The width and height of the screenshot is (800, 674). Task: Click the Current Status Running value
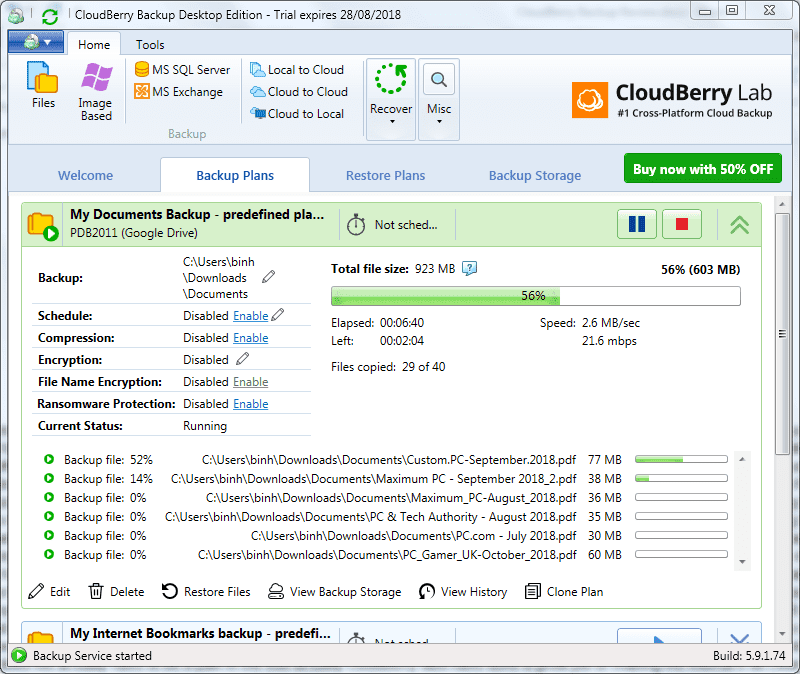coord(205,426)
